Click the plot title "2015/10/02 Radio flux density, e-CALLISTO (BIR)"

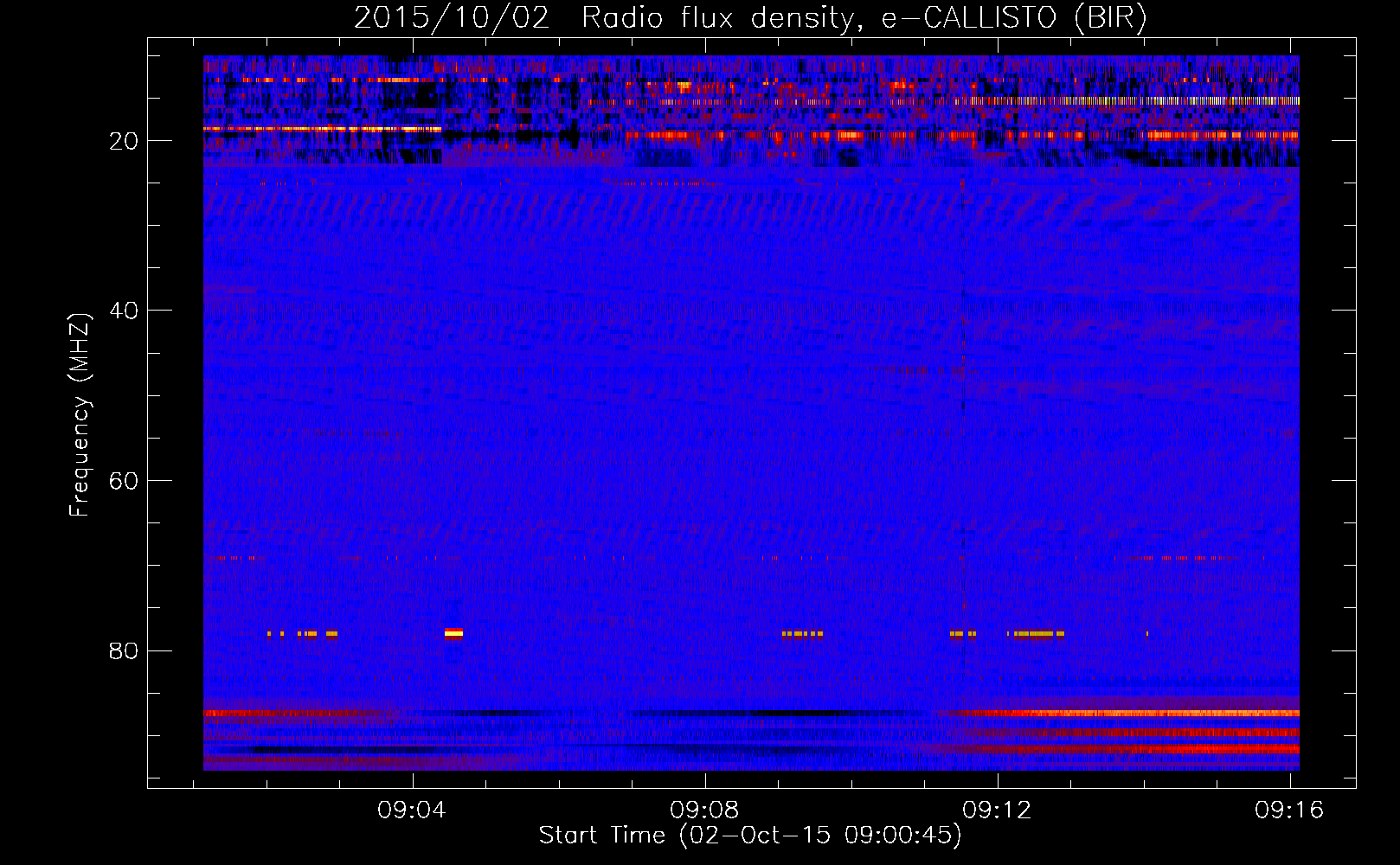click(750, 18)
